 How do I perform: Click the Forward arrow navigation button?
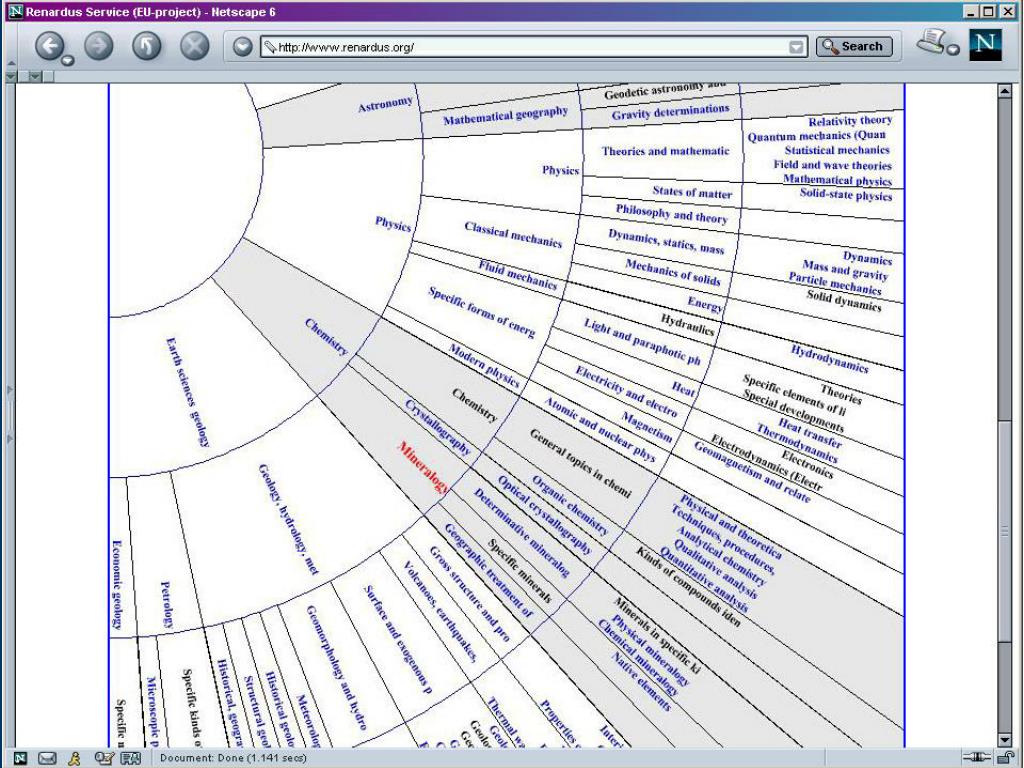tap(99, 46)
